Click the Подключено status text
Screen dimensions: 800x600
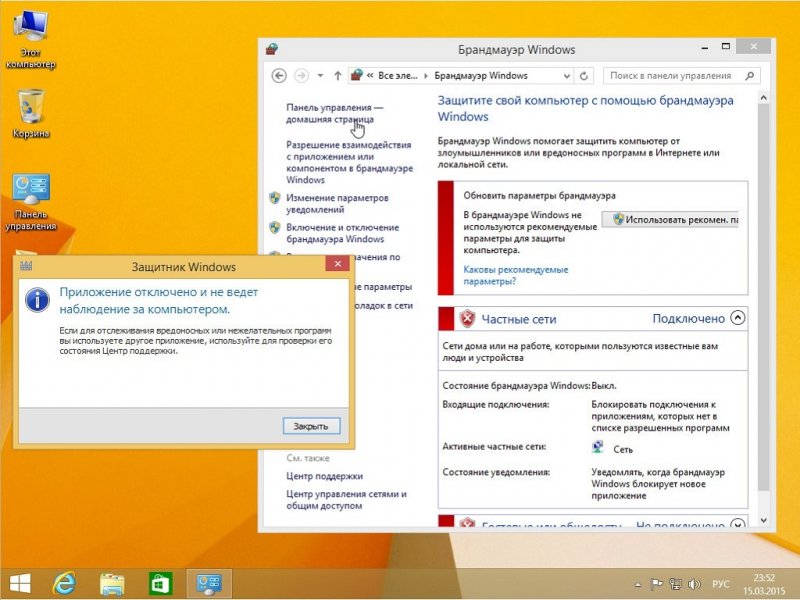pos(688,319)
